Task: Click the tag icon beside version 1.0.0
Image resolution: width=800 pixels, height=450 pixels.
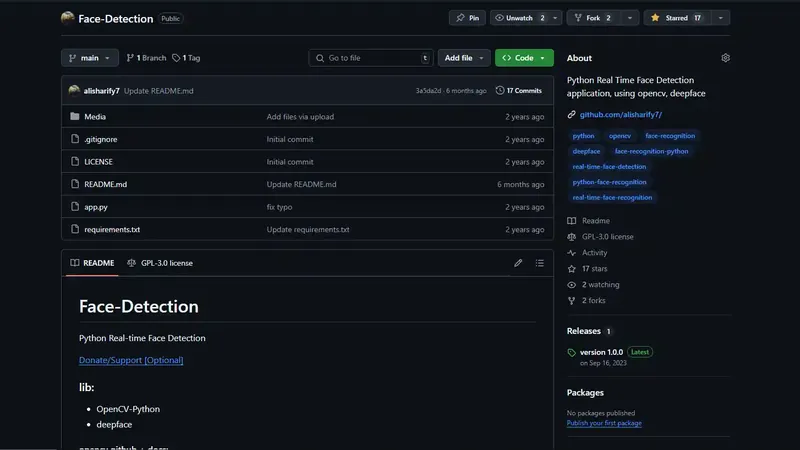Action: 571,353
